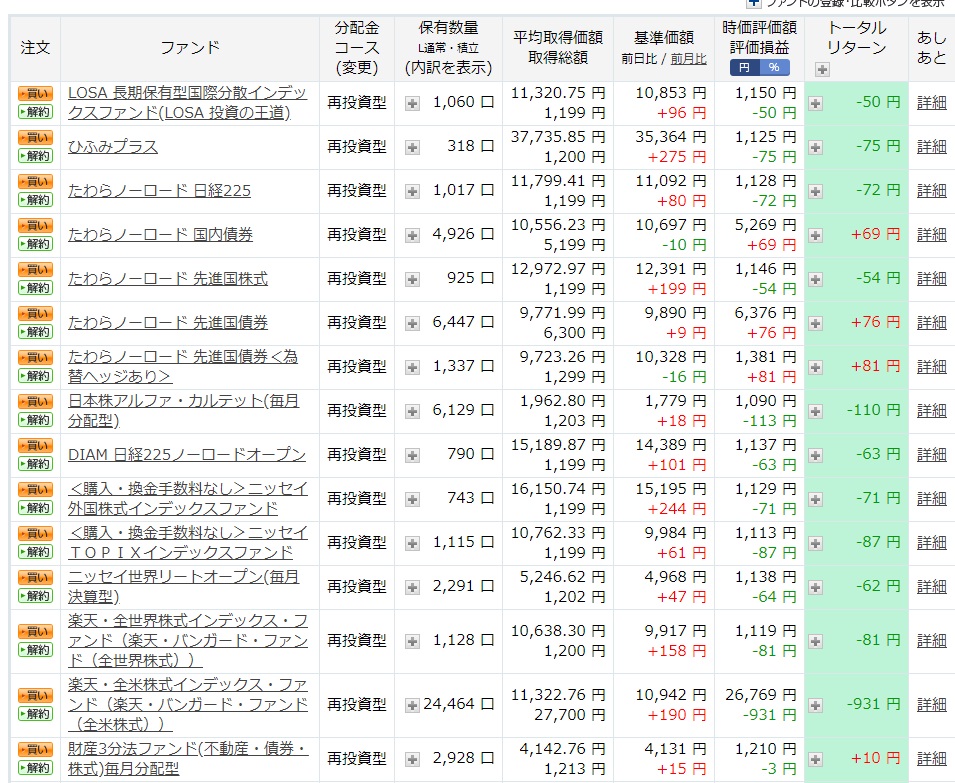
Task: Click 買い button for 財産3分法ファンド
Action: [35, 749]
